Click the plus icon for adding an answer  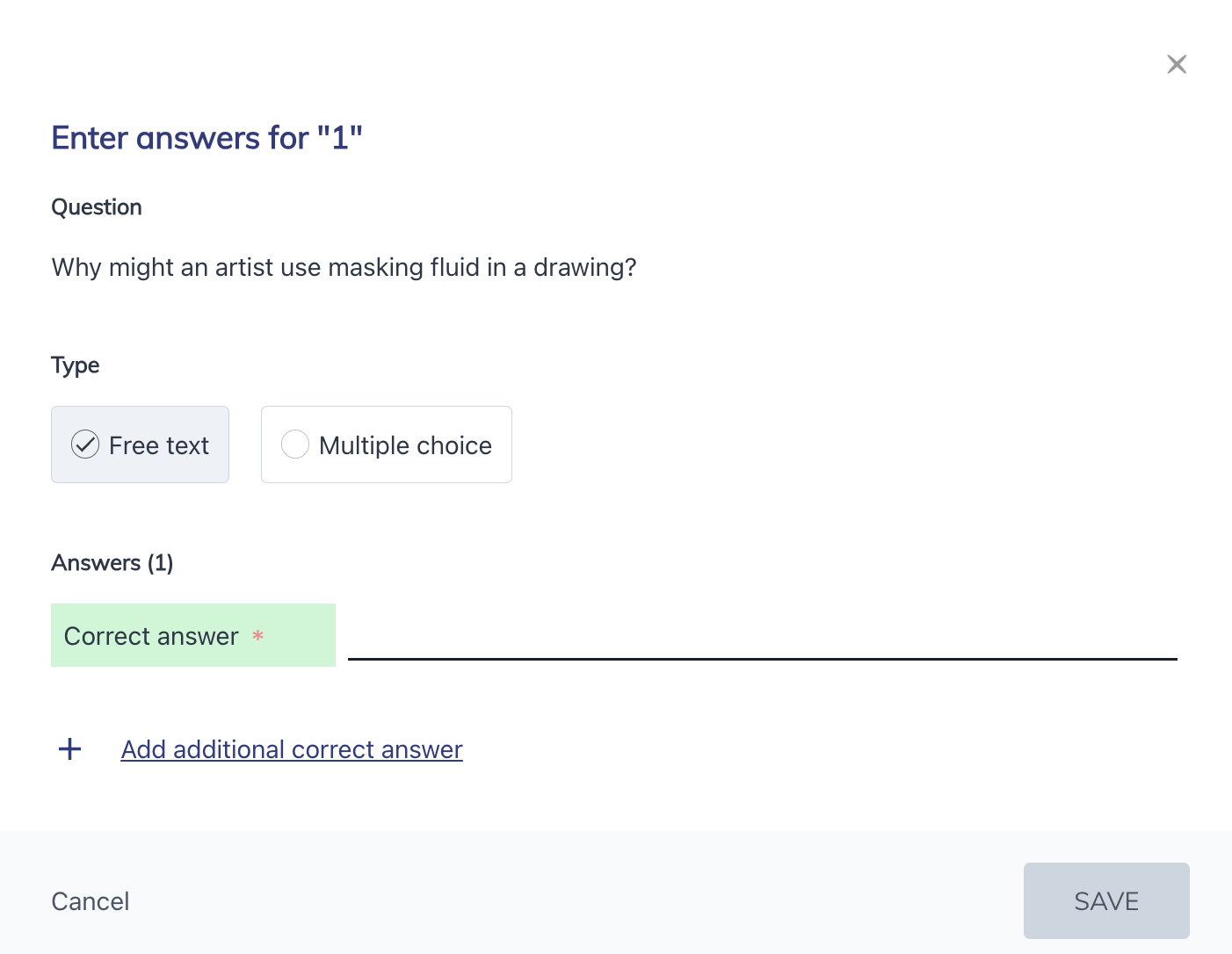69,748
